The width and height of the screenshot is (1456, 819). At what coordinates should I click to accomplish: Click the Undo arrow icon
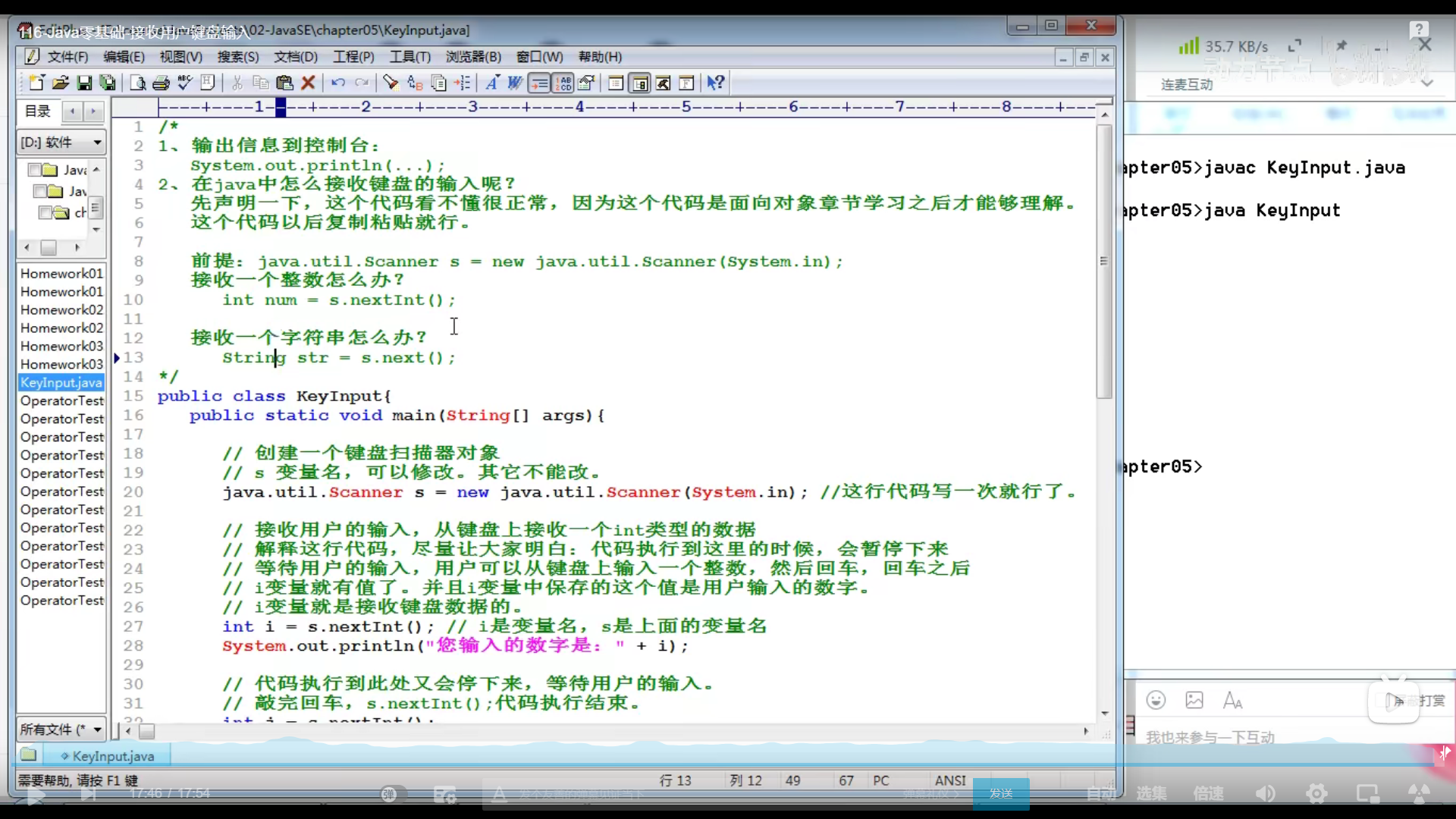(338, 83)
